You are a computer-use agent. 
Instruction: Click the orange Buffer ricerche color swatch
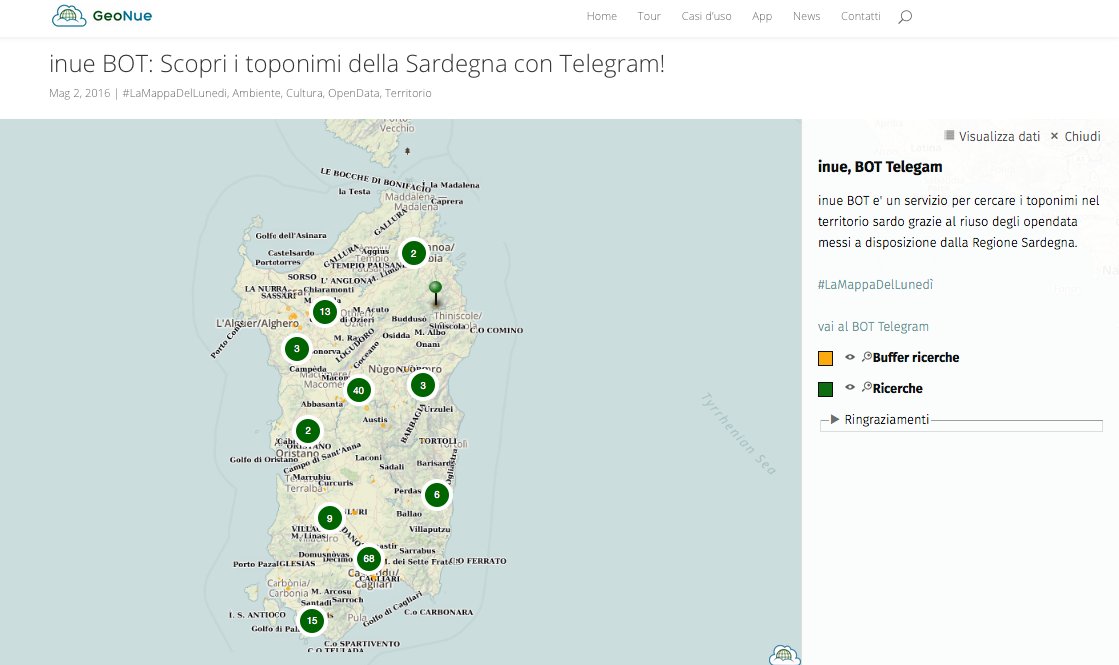coord(825,358)
